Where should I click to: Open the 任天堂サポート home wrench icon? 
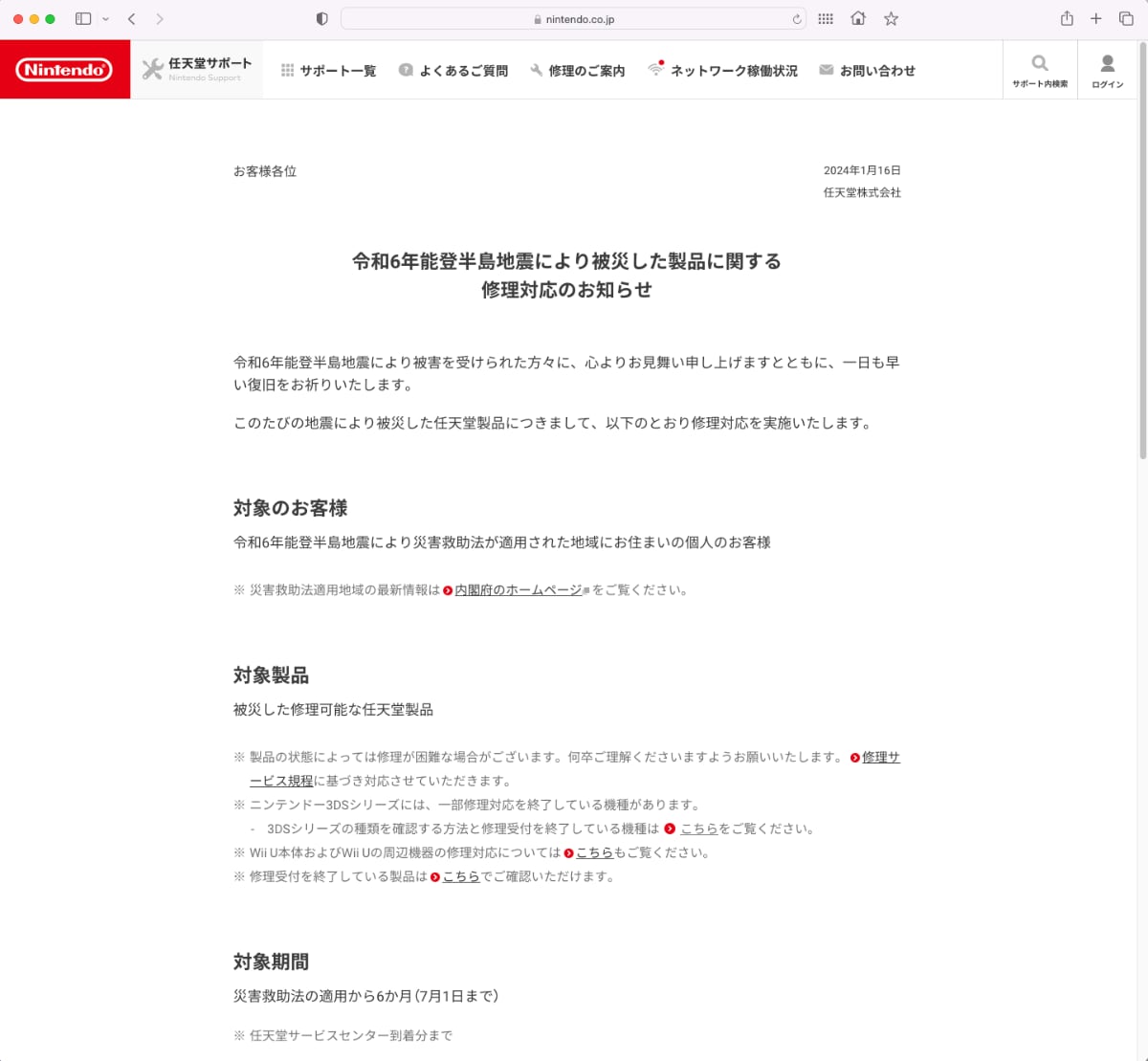pos(152,69)
